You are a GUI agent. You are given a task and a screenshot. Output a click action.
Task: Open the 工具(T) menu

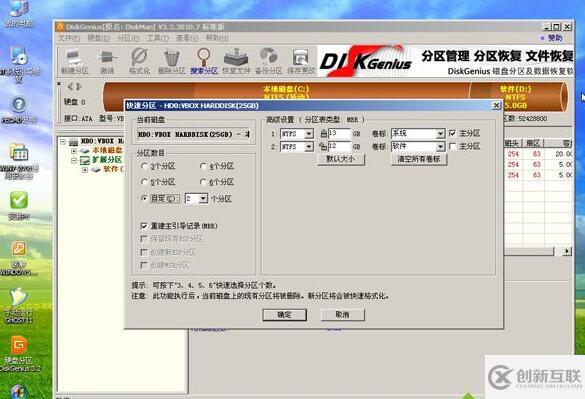point(157,38)
